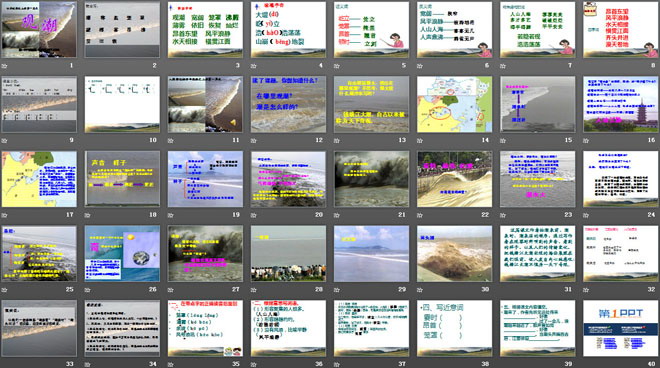The image size is (660, 368).
Task: Click the animation star icon under slide 9
Action: [4, 141]
